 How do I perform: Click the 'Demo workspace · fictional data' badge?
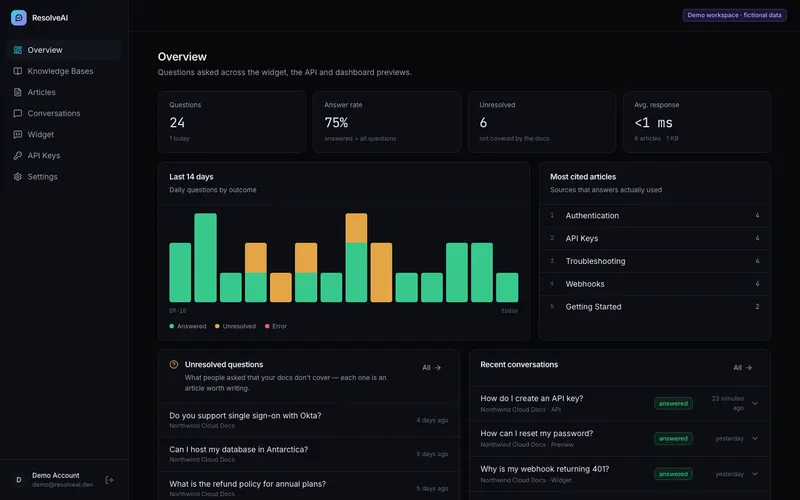tap(734, 15)
